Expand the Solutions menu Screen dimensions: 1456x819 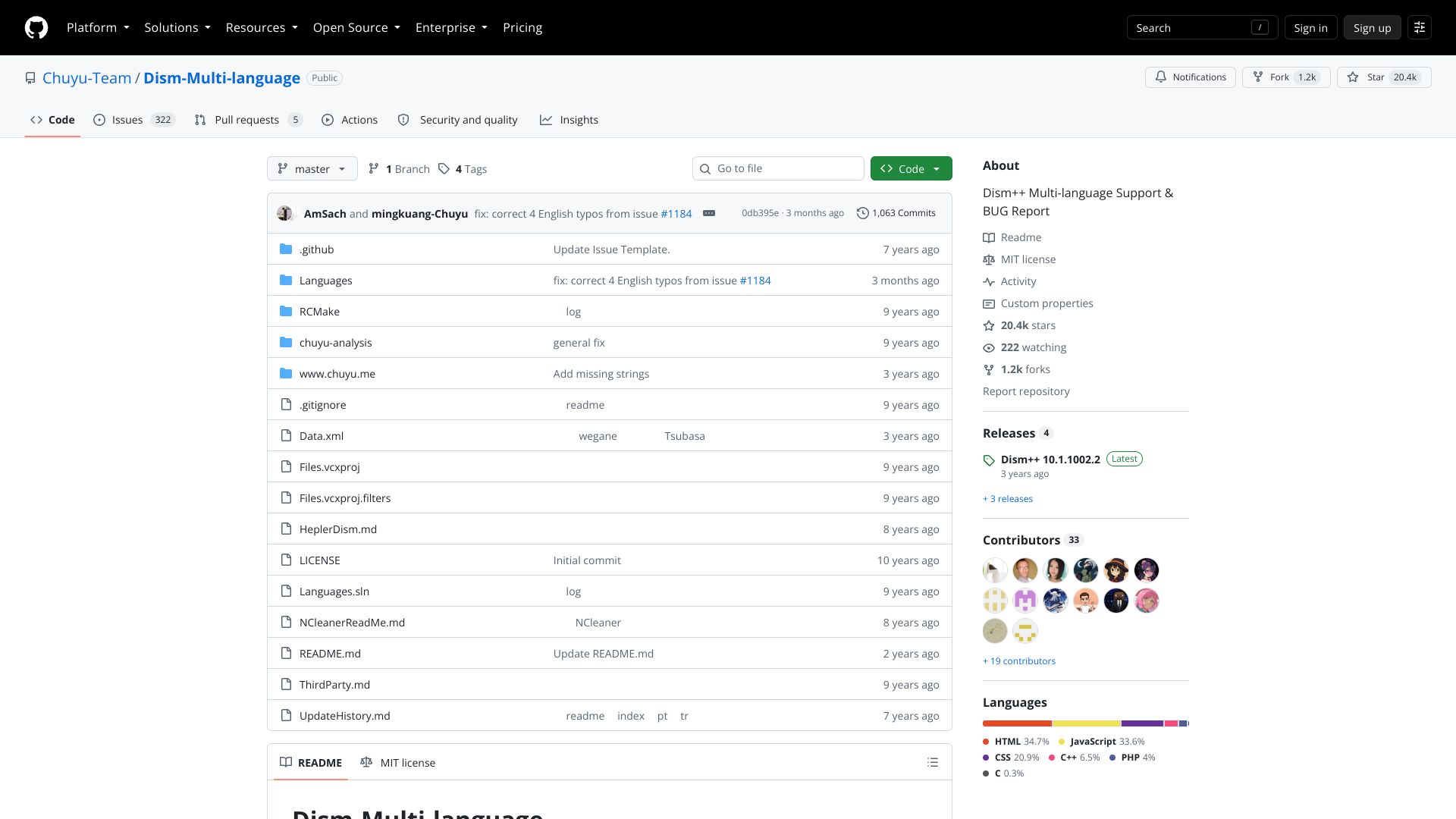pyautogui.click(x=177, y=27)
